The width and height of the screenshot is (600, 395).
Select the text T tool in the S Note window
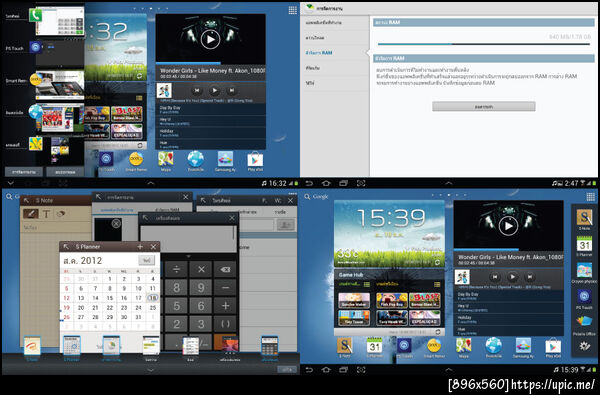tap(46, 214)
